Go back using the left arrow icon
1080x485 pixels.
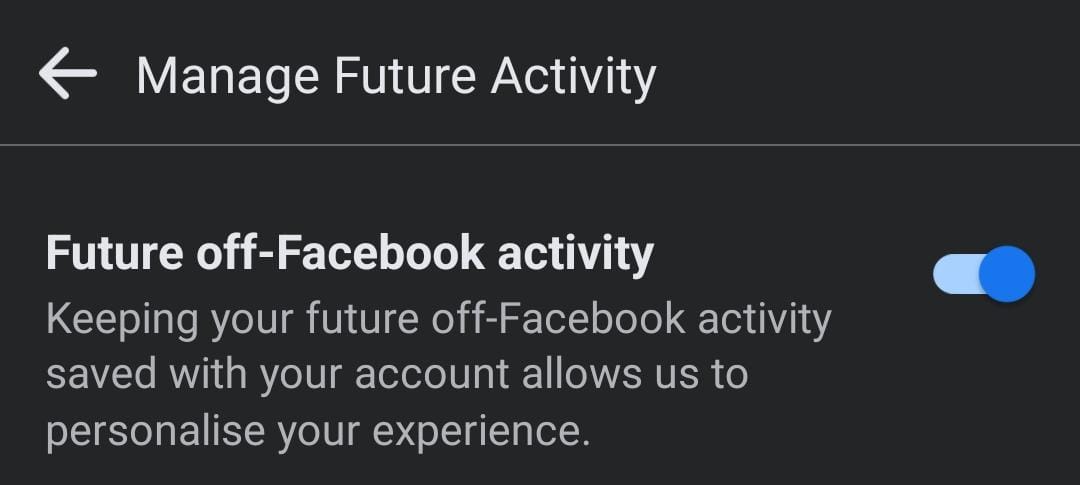point(68,73)
